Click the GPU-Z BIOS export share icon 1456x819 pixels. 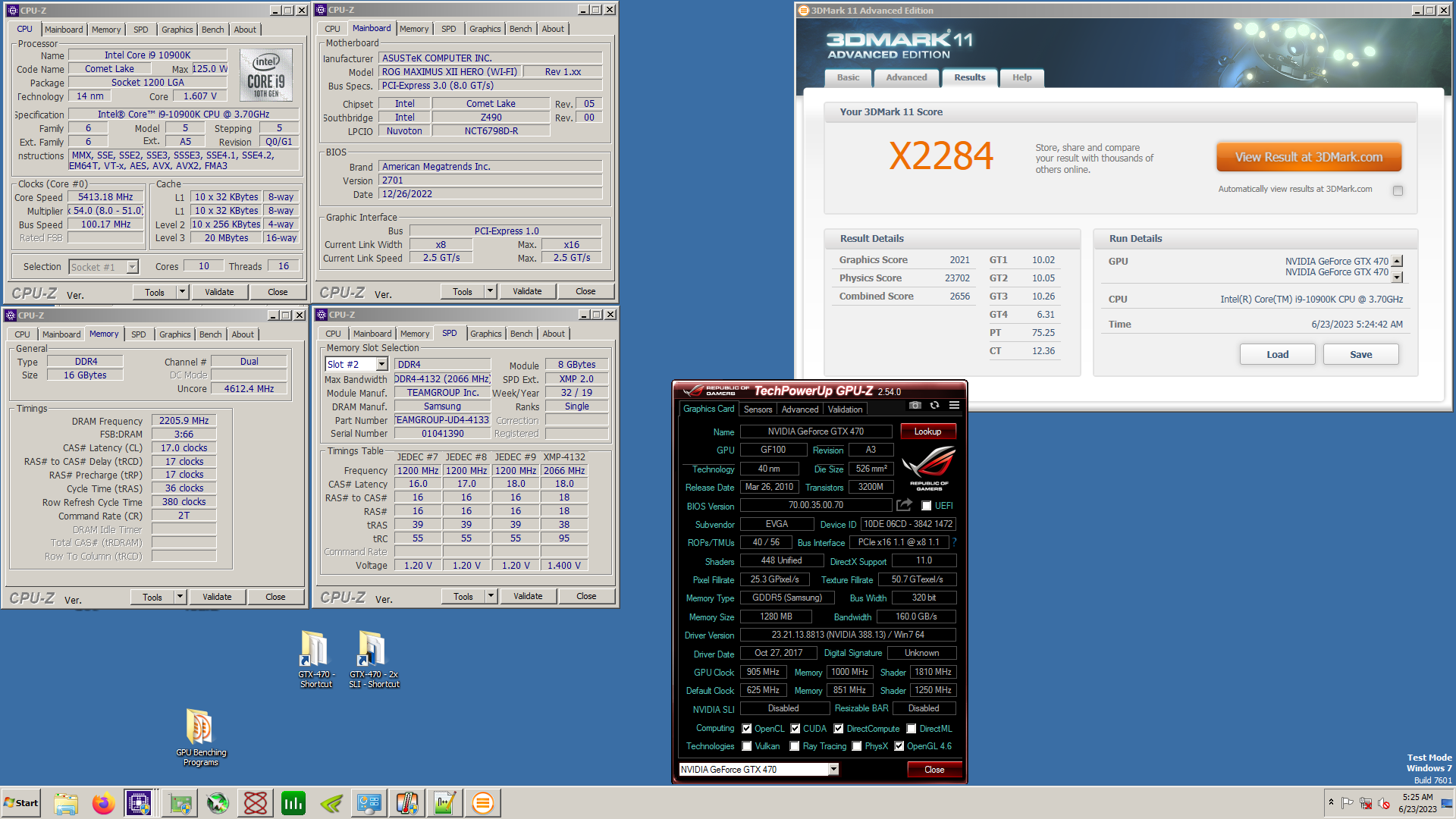click(904, 505)
